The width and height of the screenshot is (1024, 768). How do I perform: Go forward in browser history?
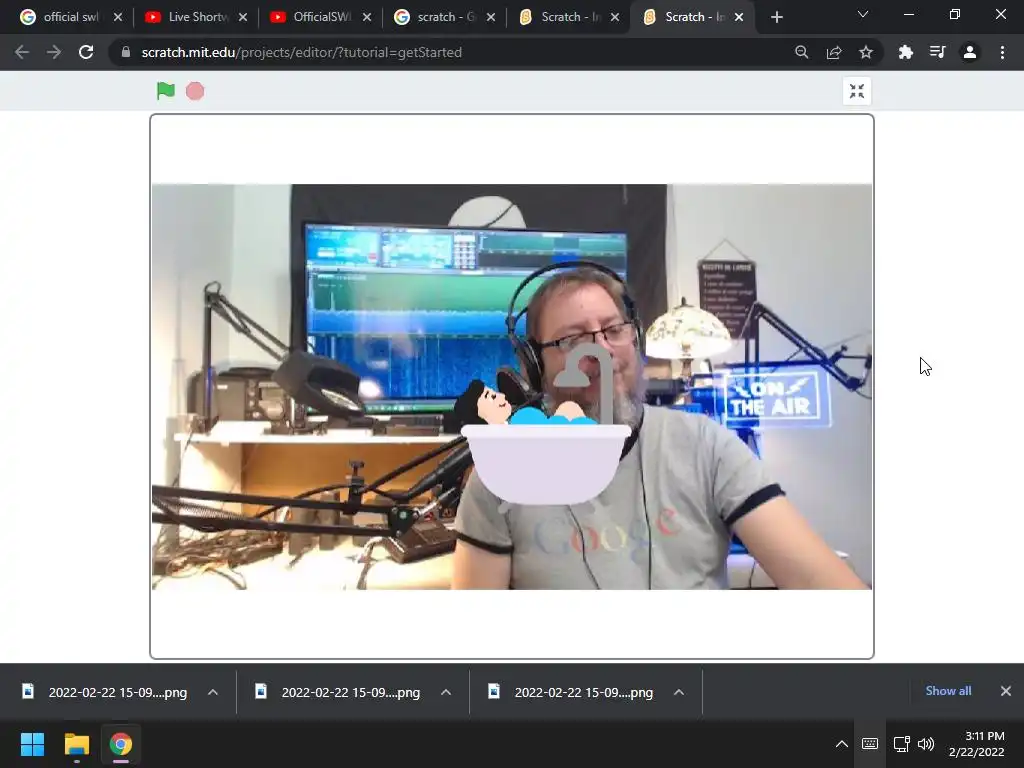click(x=54, y=52)
